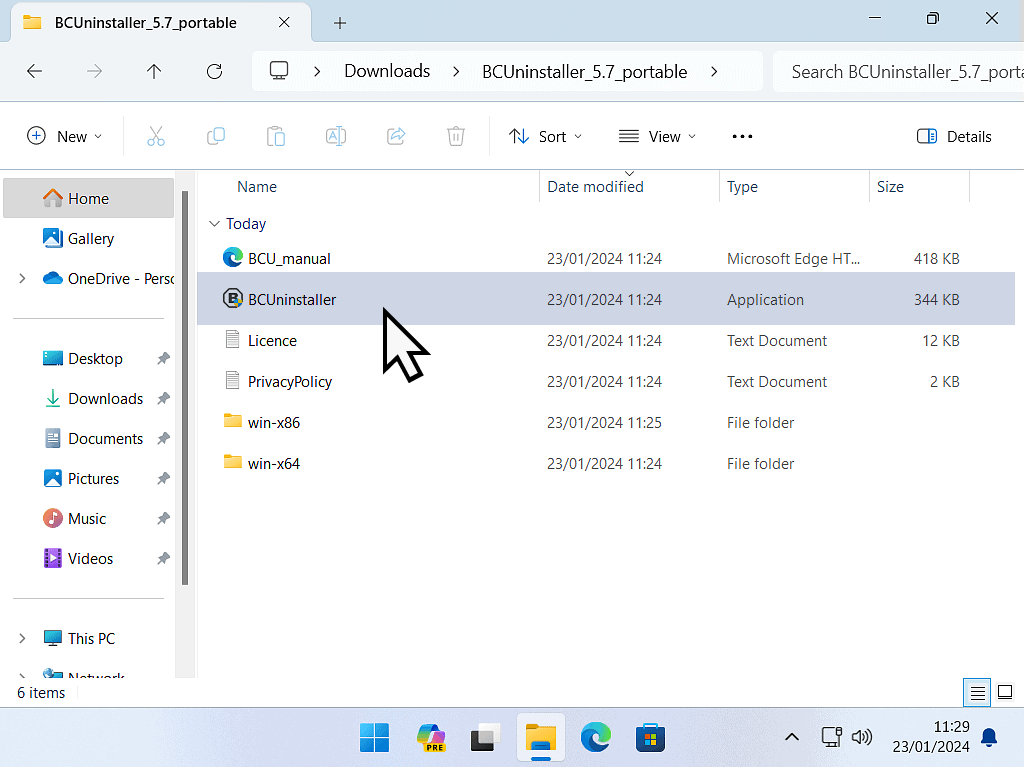The image size is (1024, 767).
Task: Collapse the Today group
Action: (x=212, y=224)
